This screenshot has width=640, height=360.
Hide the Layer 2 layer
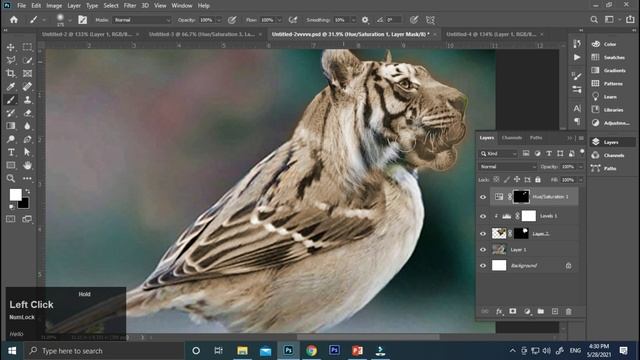pos(483,233)
